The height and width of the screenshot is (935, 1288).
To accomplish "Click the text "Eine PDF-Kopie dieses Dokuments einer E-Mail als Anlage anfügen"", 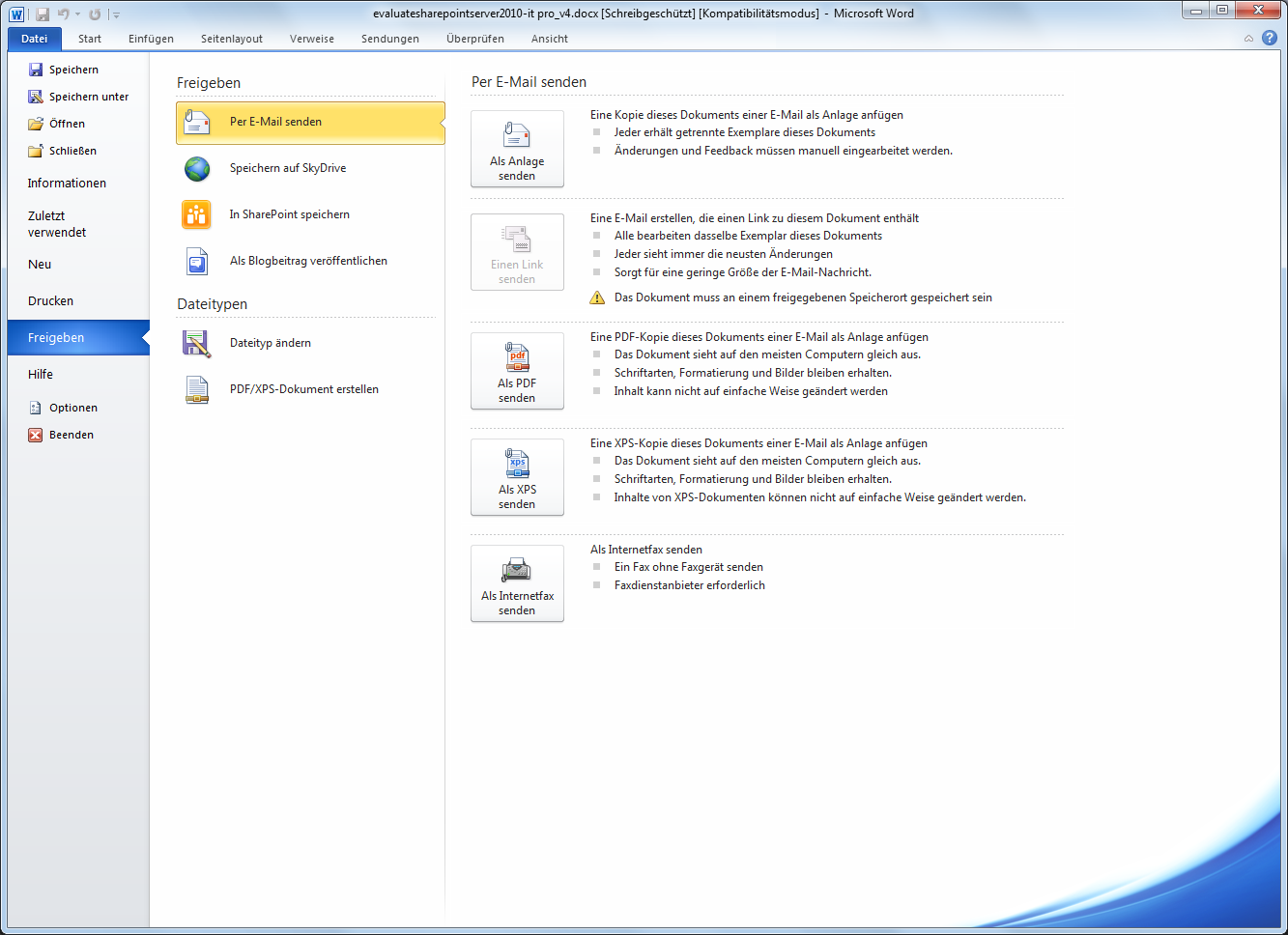I will click(x=759, y=337).
